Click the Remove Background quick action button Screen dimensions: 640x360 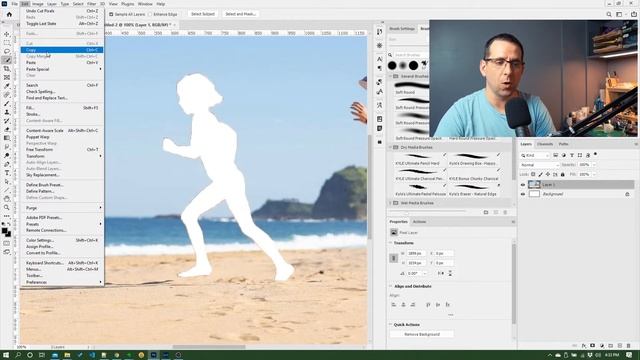(x=422, y=334)
